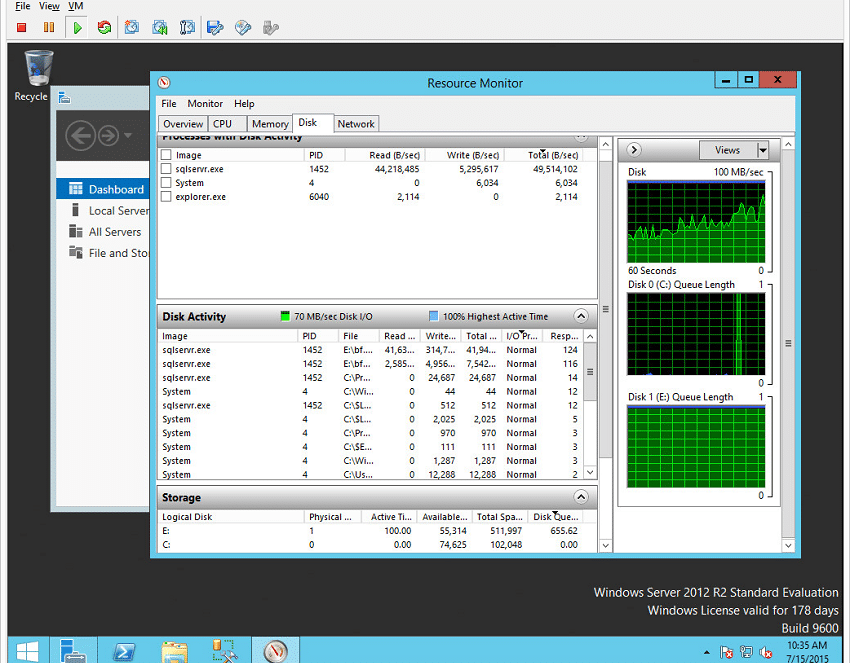This screenshot has width=850, height=663.
Task: Sort processes by Read (B/sec) column
Action: 385,155
